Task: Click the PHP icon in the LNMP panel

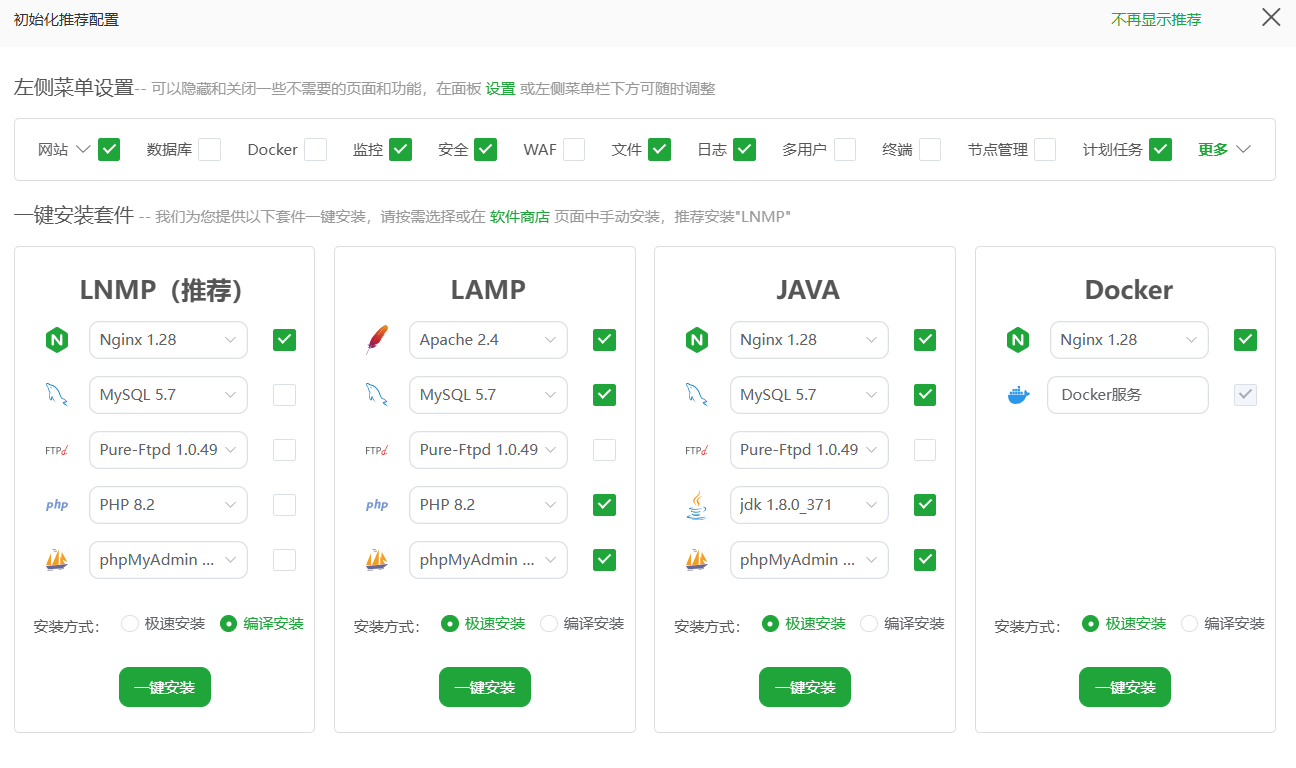Action: (x=57, y=505)
